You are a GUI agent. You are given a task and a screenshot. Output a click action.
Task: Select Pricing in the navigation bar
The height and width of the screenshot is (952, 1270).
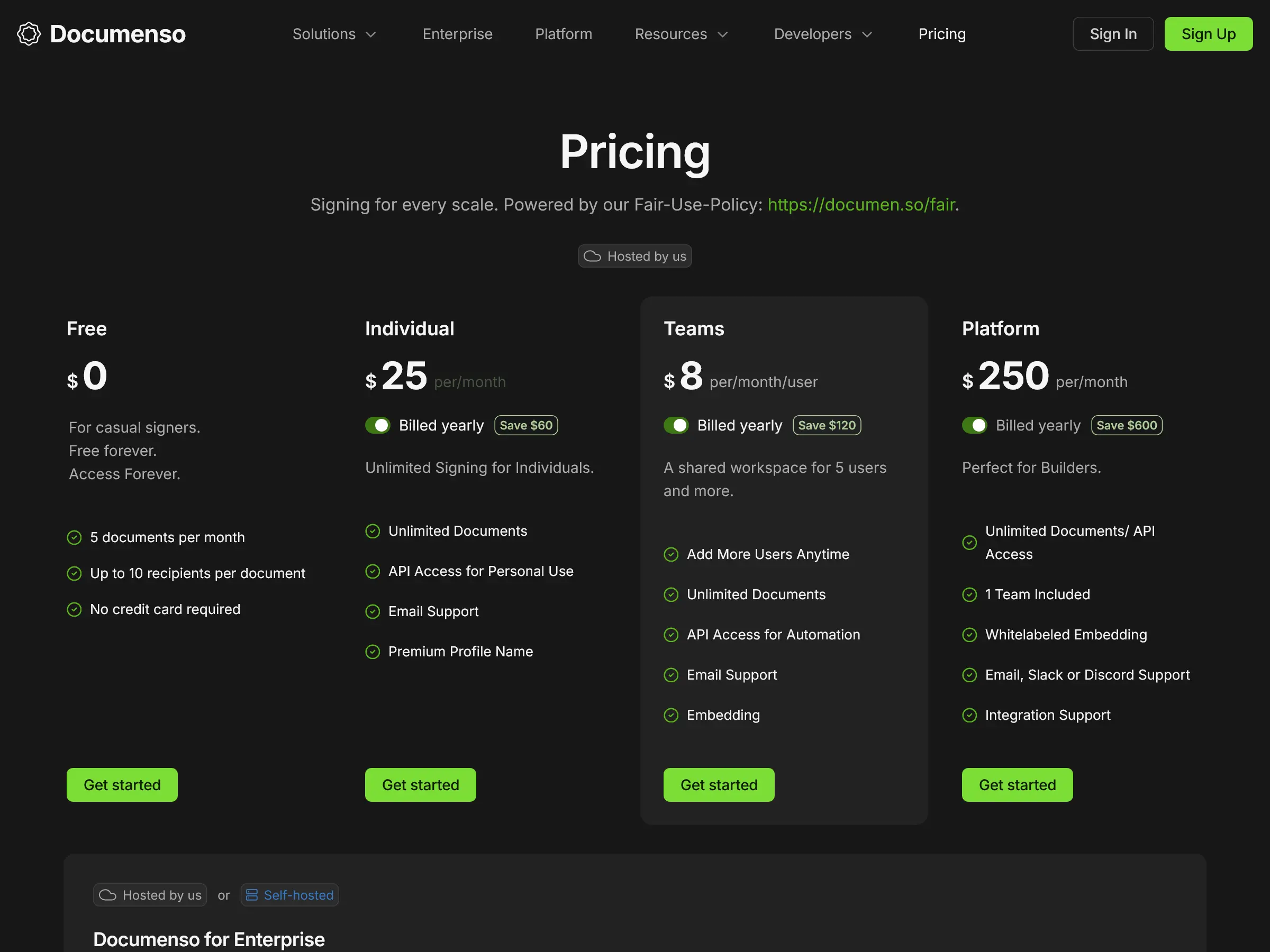[x=941, y=34]
